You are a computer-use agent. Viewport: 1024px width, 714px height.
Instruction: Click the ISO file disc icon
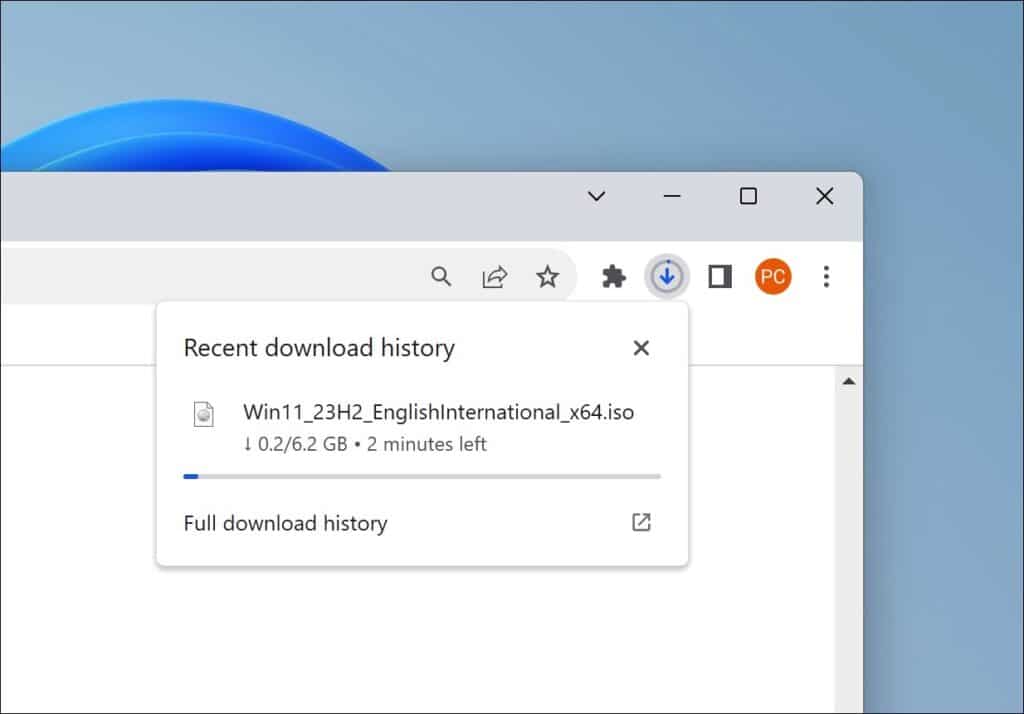click(x=204, y=414)
